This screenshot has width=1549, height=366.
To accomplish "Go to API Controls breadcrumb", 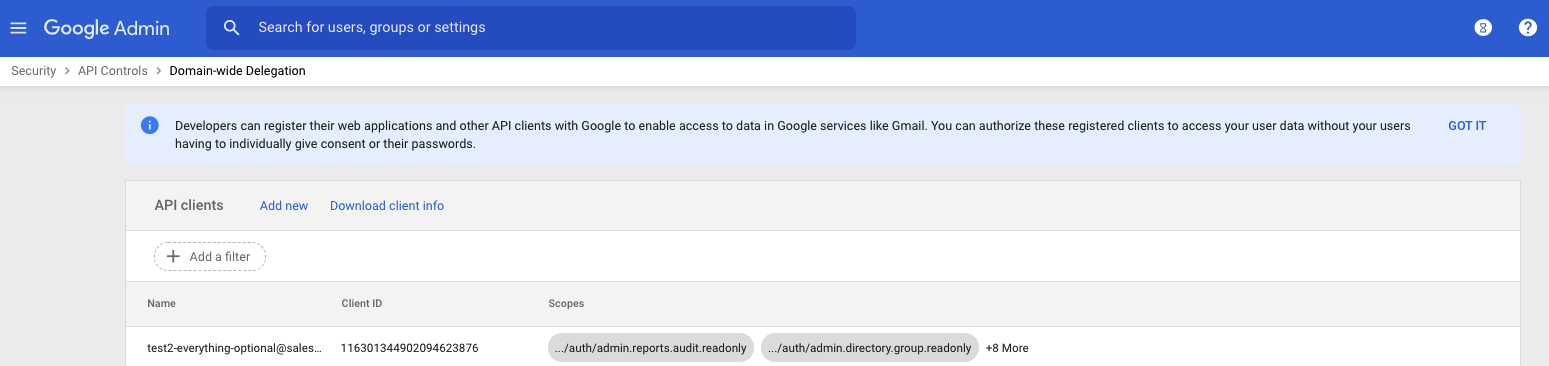I will (x=113, y=71).
